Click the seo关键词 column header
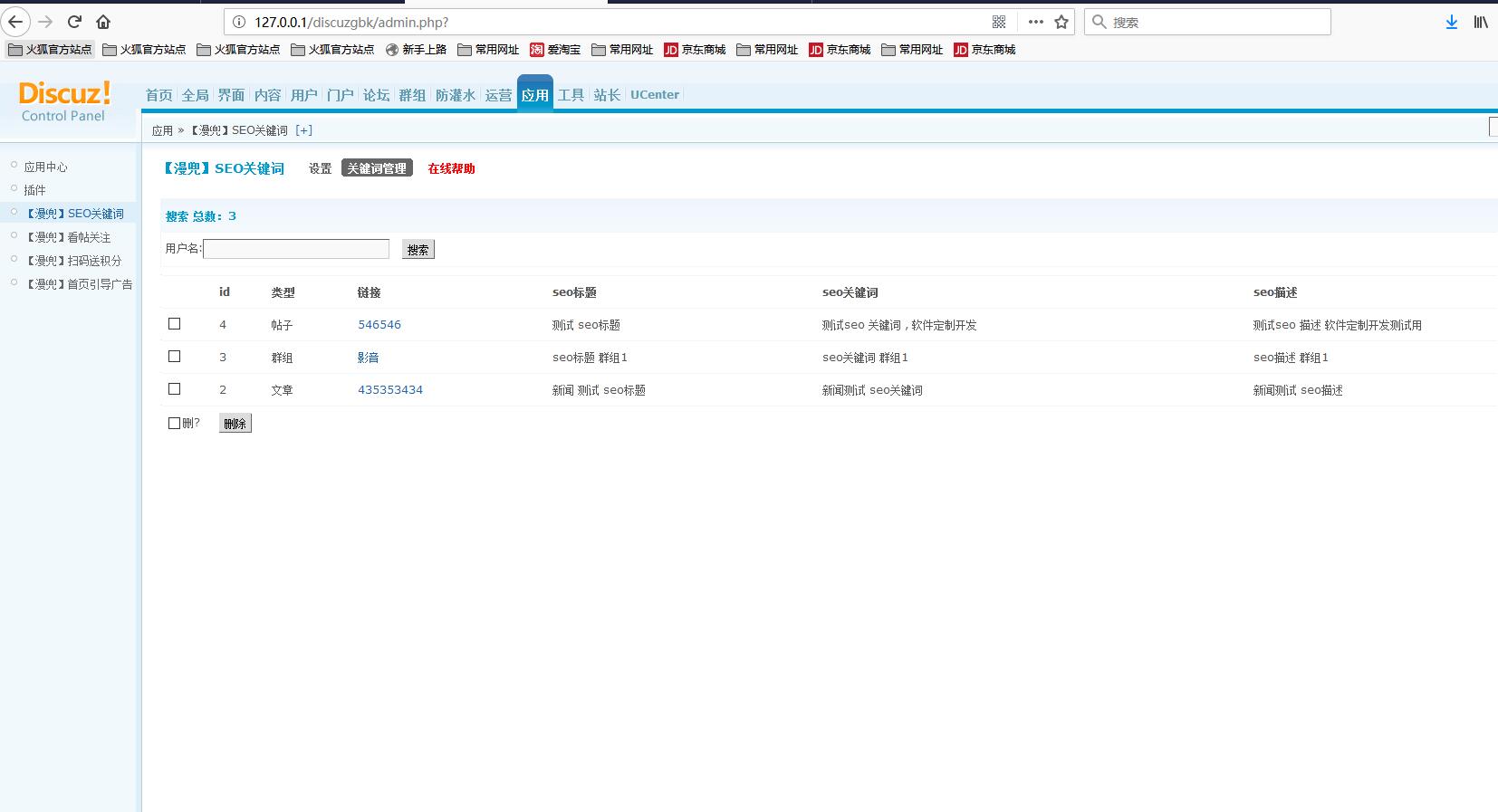The image size is (1498, 812). [x=850, y=292]
